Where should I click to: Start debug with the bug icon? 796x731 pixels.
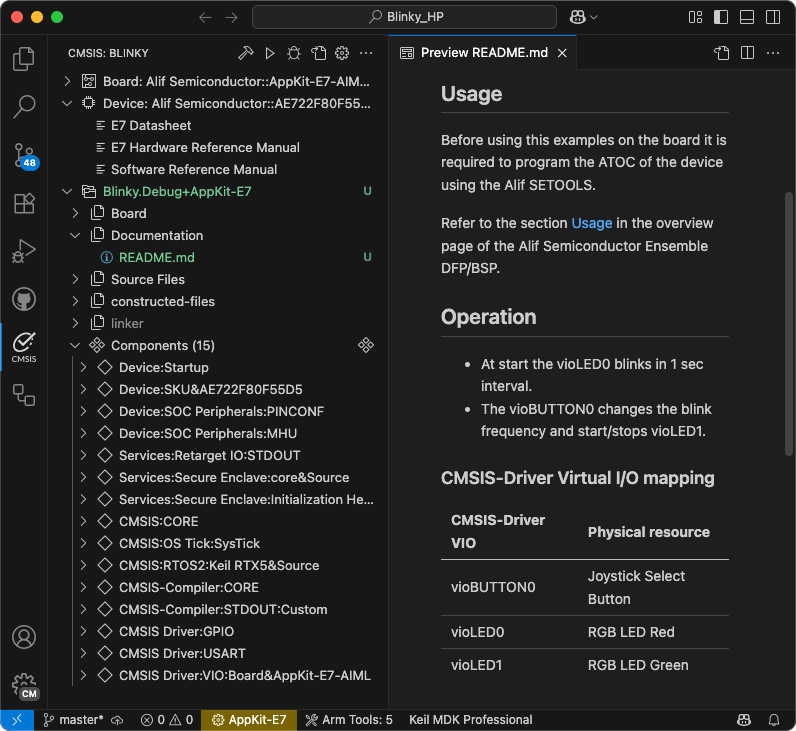pos(293,53)
